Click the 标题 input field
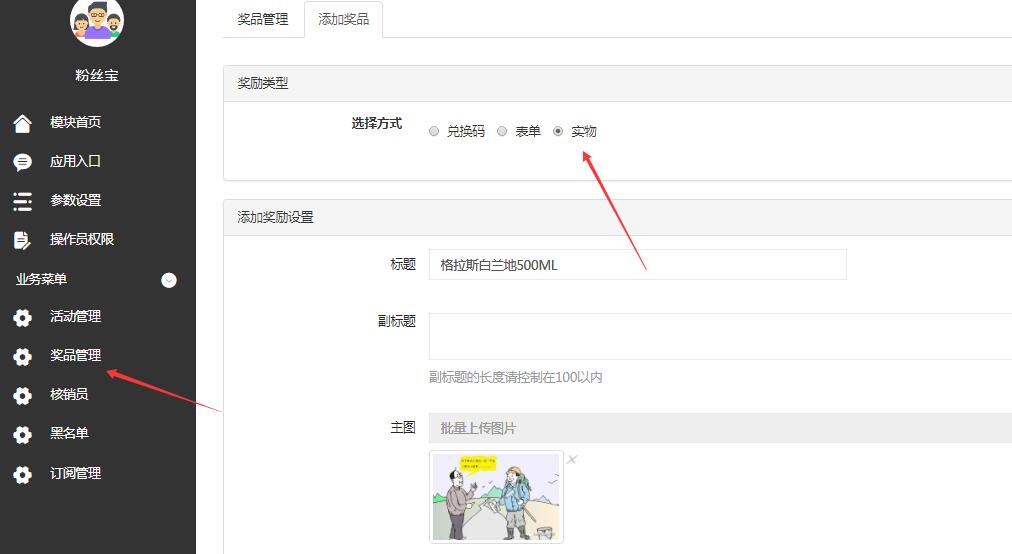This screenshot has width=1012, height=554. [x=637, y=265]
